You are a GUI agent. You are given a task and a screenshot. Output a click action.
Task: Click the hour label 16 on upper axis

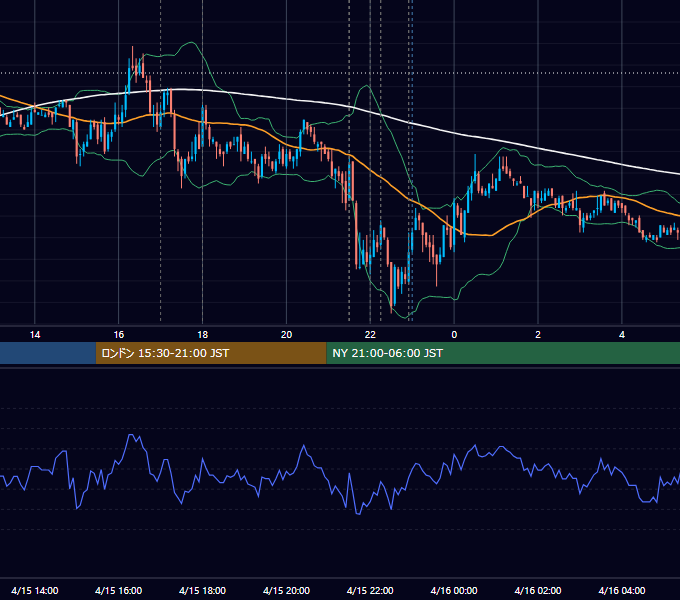pyautogui.click(x=118, y=335)
